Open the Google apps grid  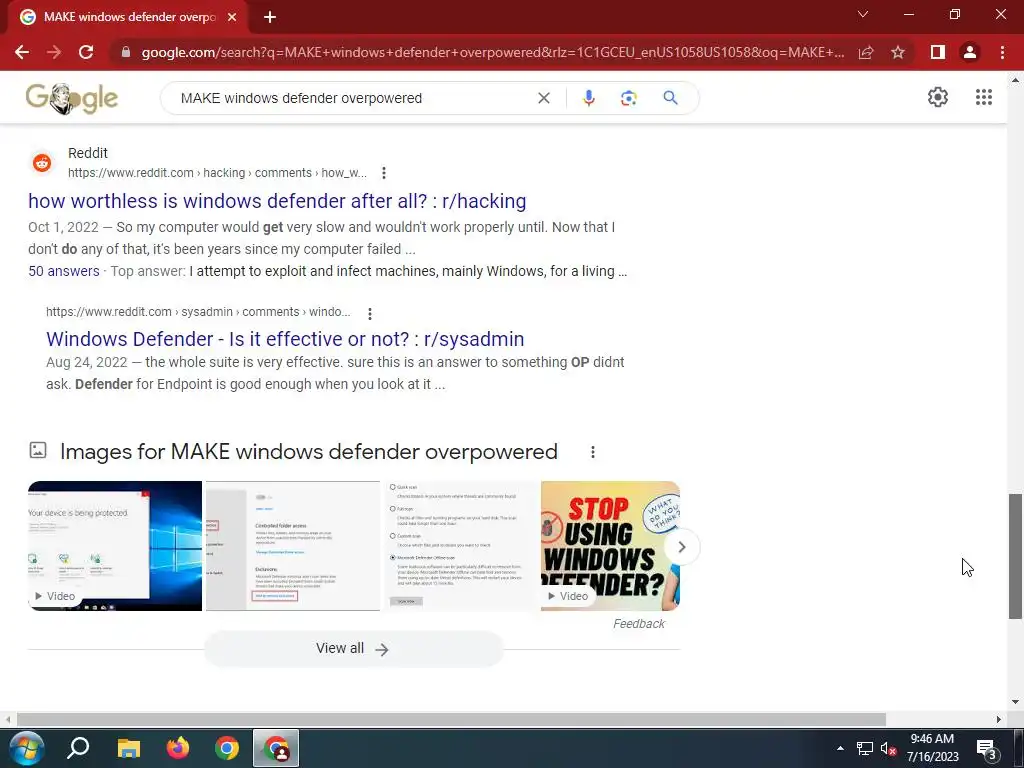pyautogui.click(x=984, y=97)
